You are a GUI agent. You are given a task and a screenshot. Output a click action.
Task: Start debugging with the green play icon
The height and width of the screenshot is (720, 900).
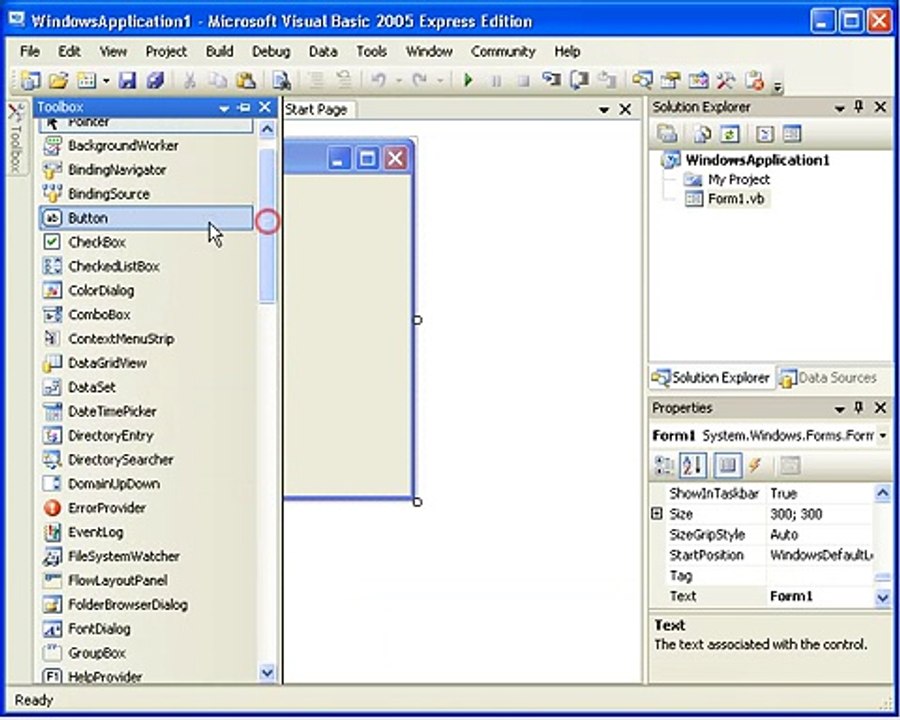(468, 80)
